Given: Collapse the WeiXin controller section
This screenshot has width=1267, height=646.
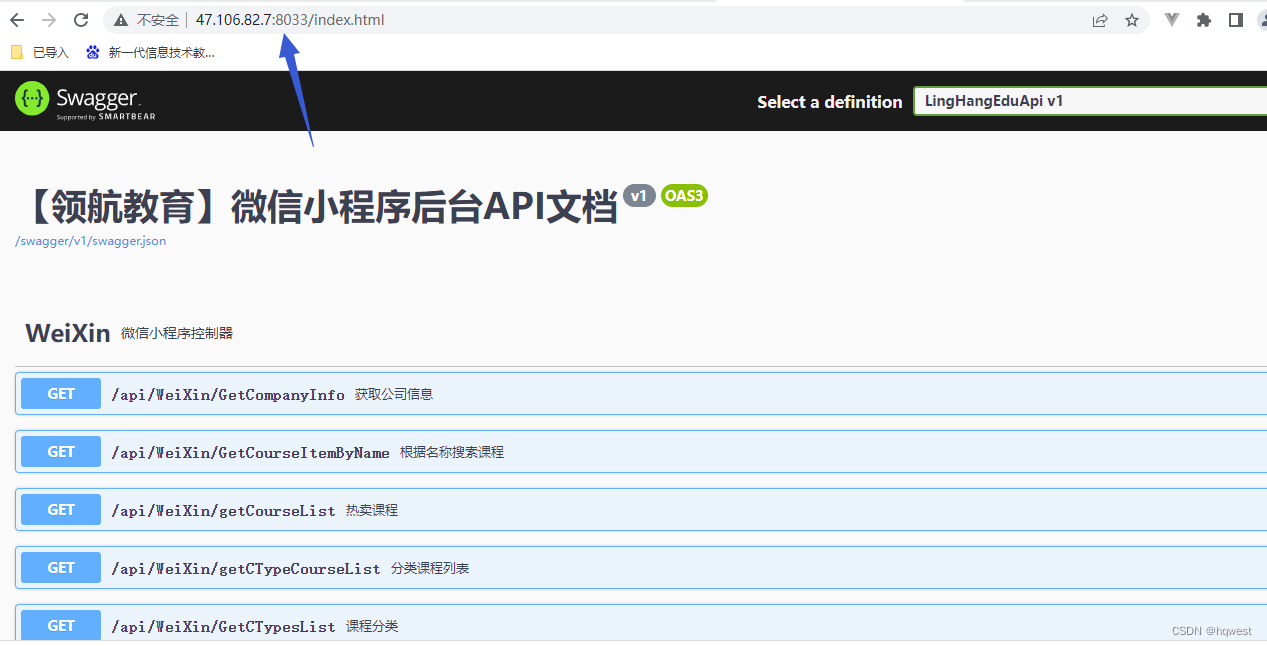Looking at the screenshot, I should tap(68, 333).
